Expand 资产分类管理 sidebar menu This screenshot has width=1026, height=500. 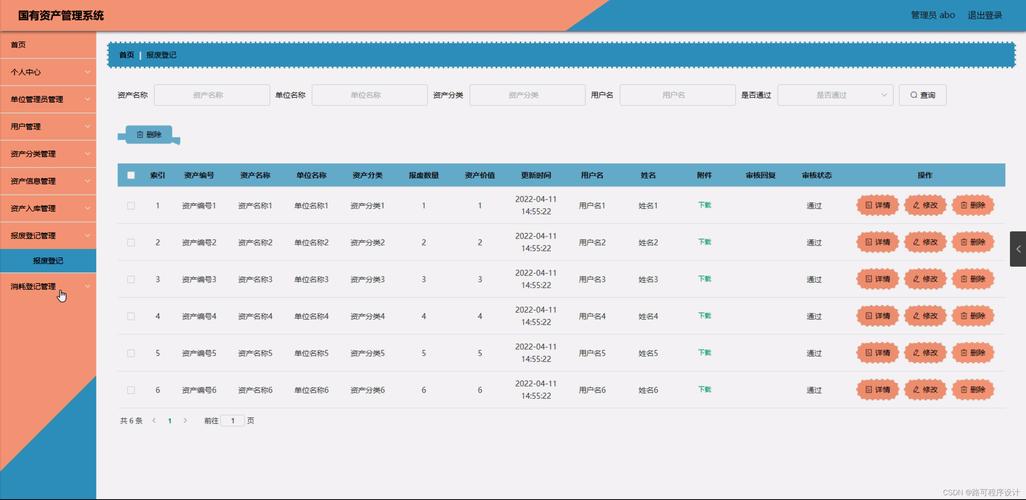pos(48,154)
